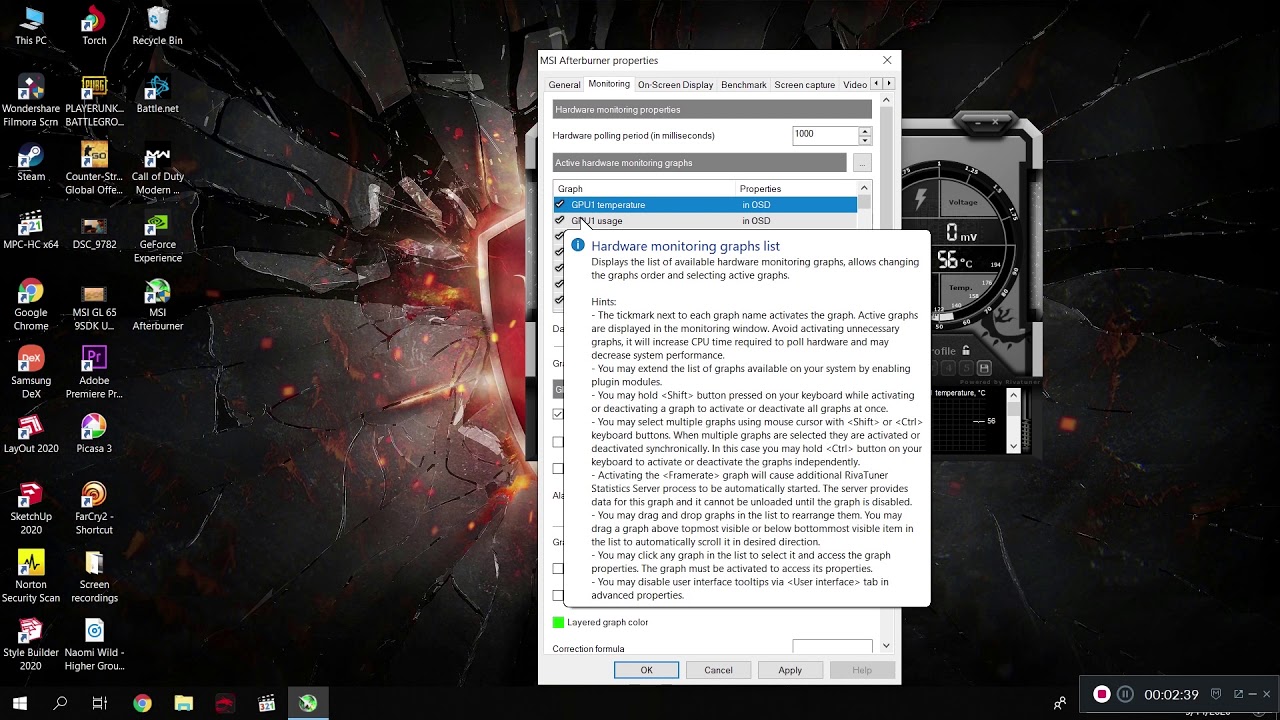Image resolution: width=1280 pixels, height=720 pixels.
Task: Select the Google Chrome desktop icon
Action: [x=31, y=306]
